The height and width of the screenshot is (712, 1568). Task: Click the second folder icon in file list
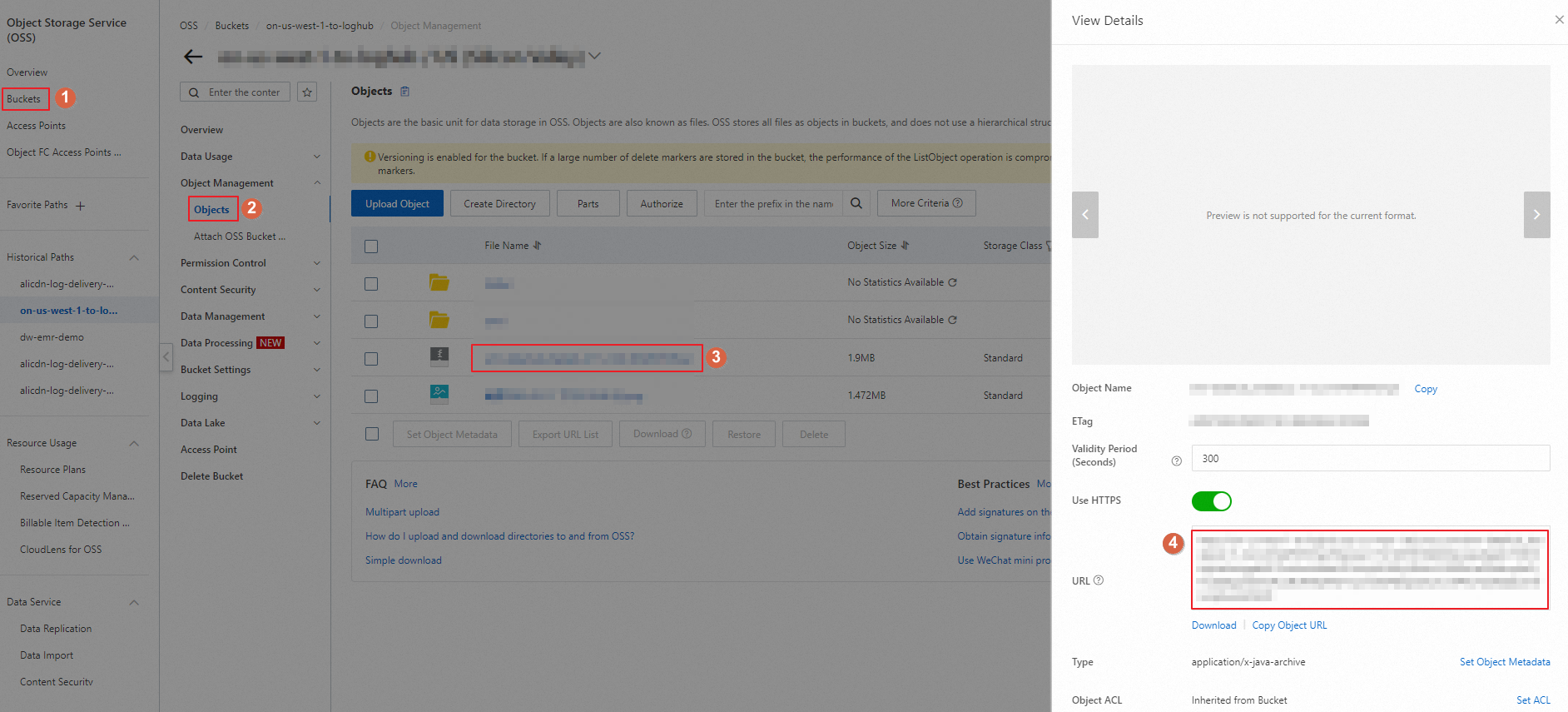pyautogui.click(x=439, y=321)
